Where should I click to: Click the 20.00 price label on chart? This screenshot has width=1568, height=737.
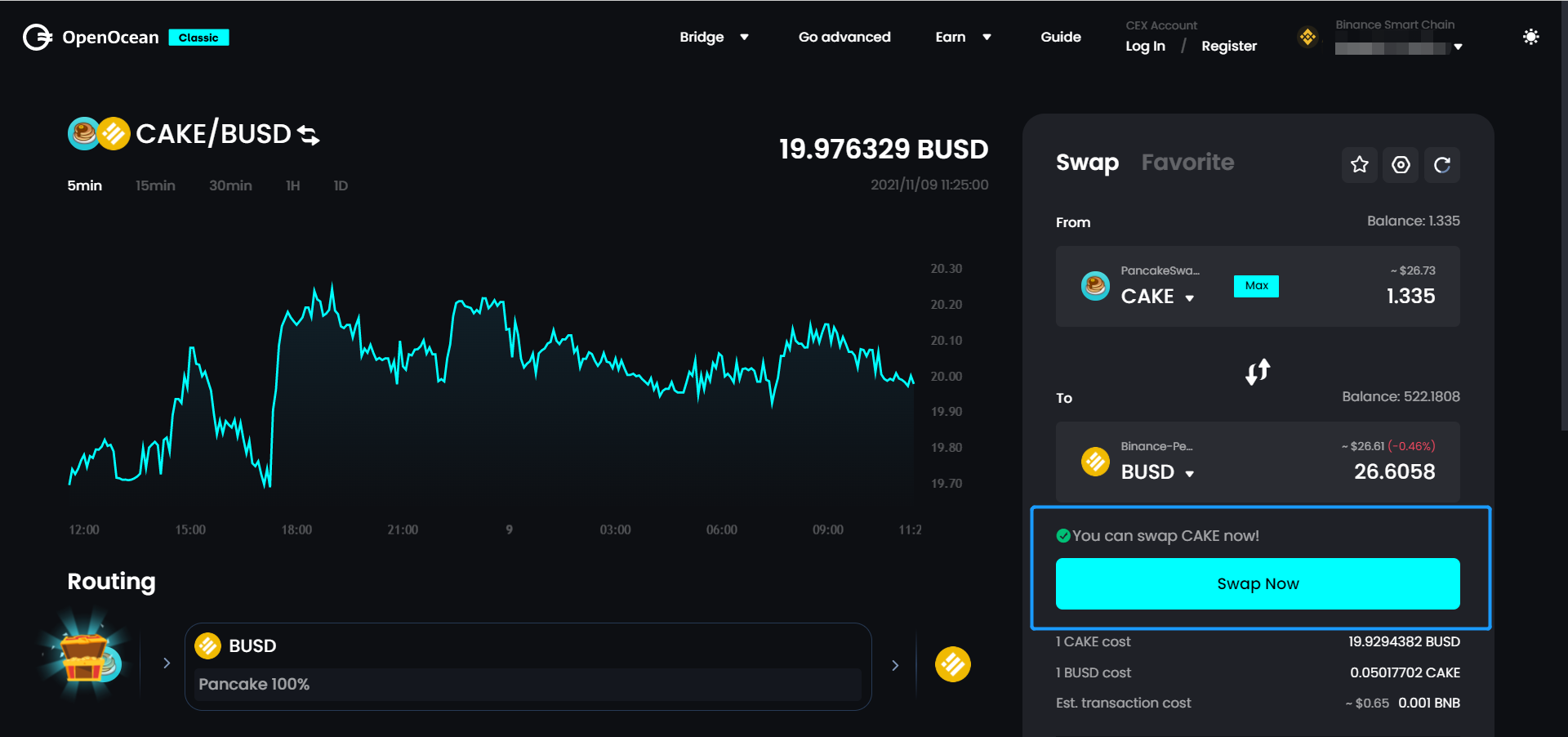(x=947, y=377)
